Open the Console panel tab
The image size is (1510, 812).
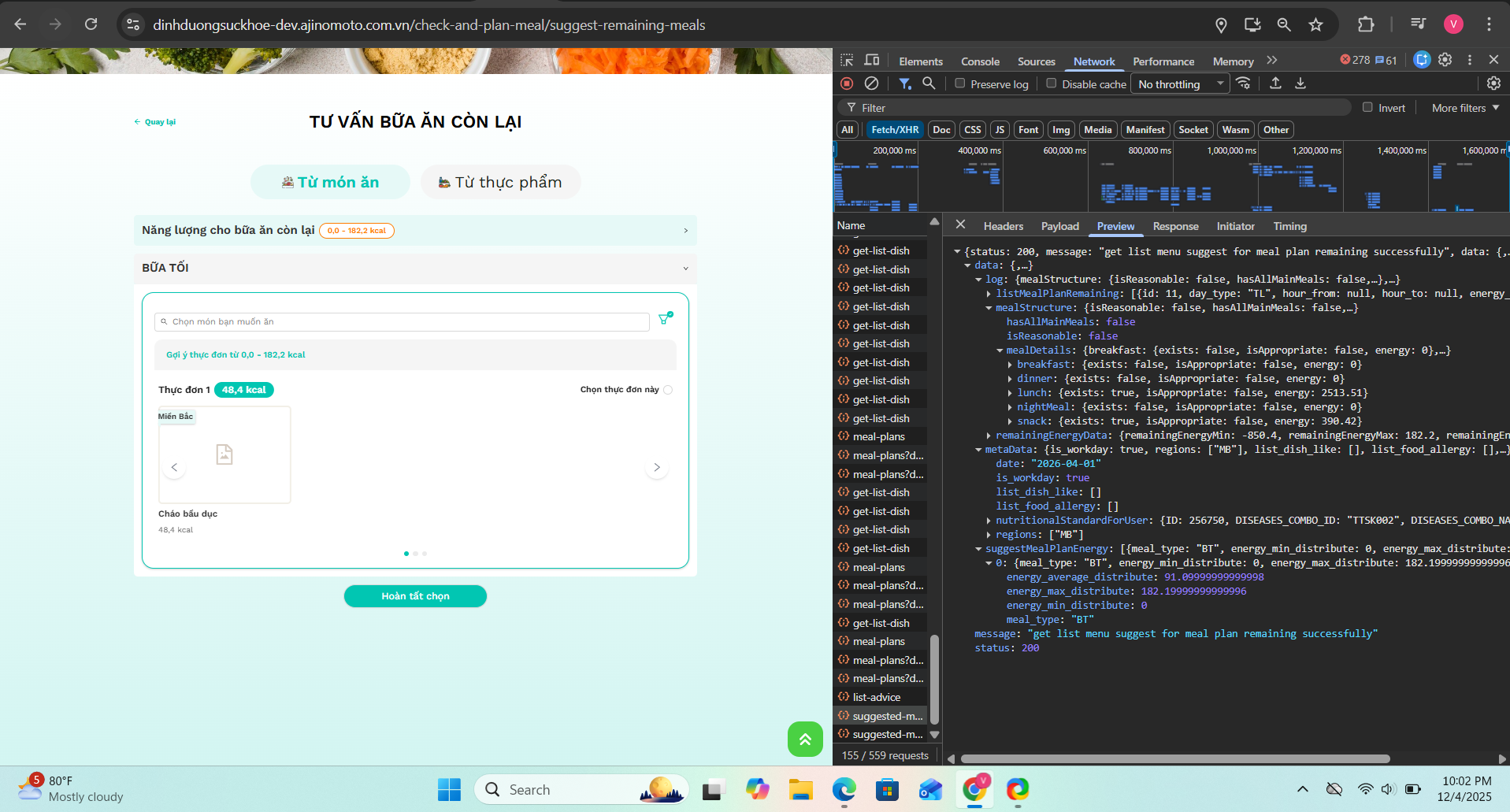[980, 61]
